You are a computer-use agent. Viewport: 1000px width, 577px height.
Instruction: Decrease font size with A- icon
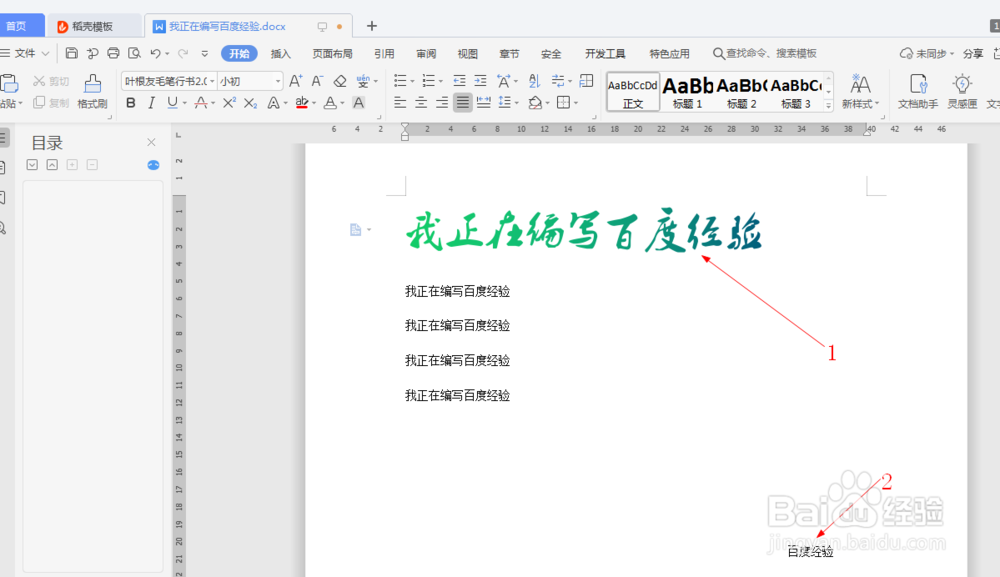click(x=317, y=81)
